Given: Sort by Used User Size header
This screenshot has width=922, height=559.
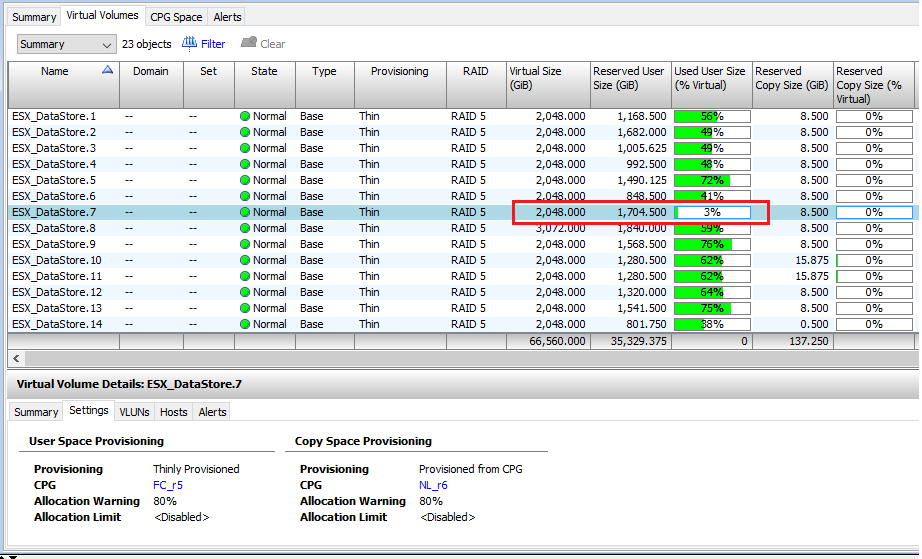Looking at the screenshot, I should [711, 85].
